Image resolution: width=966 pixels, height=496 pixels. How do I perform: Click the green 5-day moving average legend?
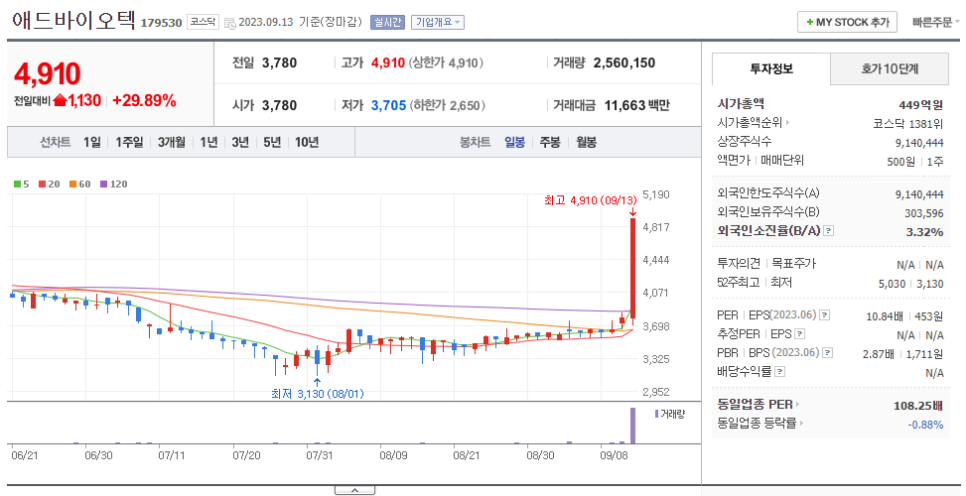(x=22, y=184)
